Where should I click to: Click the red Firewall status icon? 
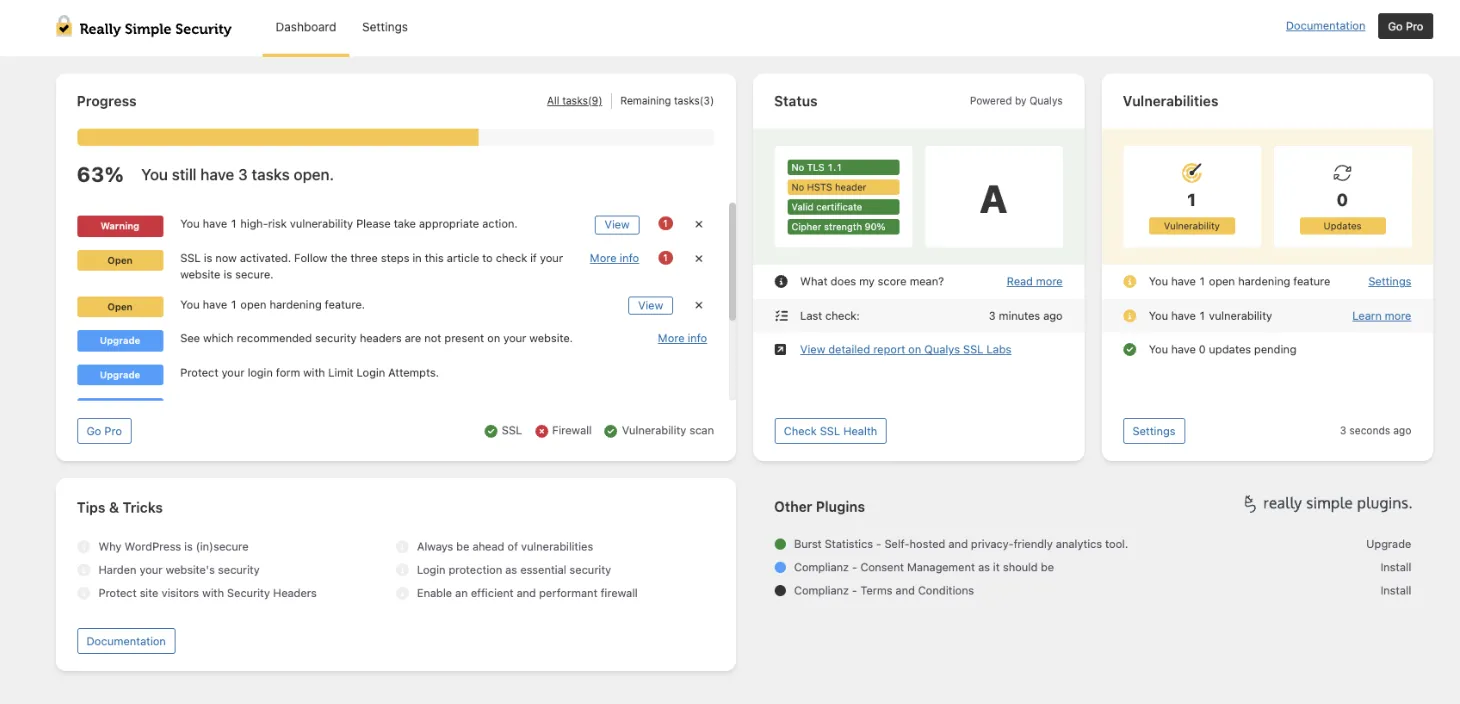542,431
